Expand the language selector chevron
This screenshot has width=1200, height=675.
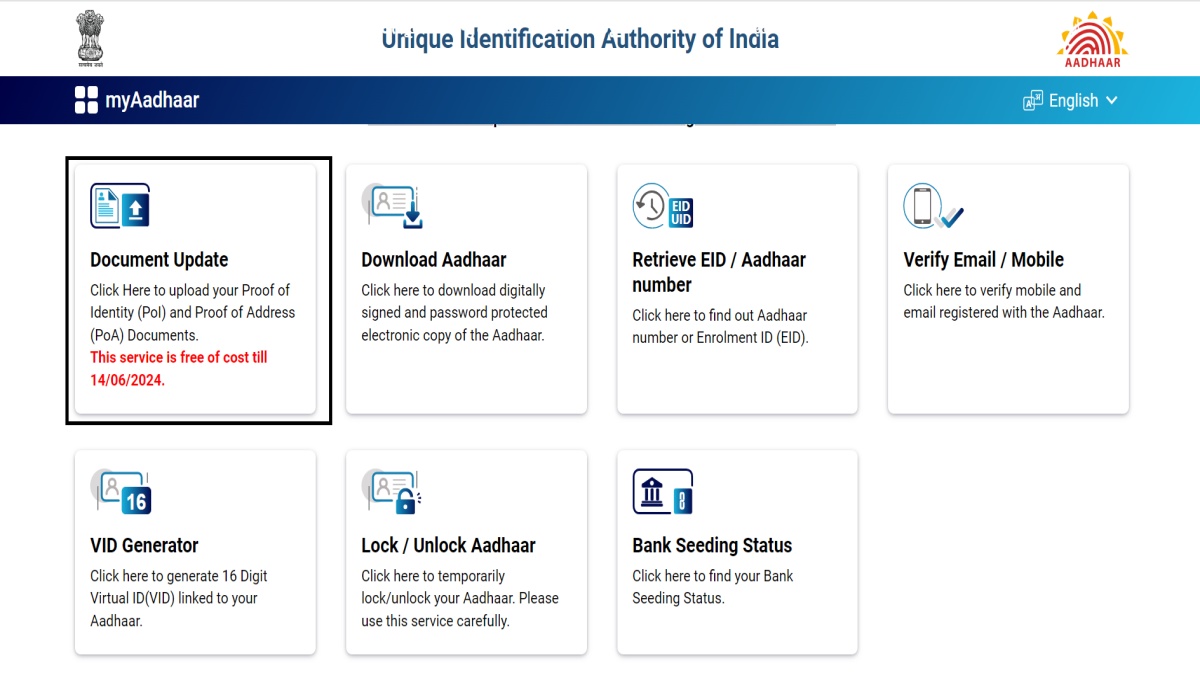coord(1110,101)
